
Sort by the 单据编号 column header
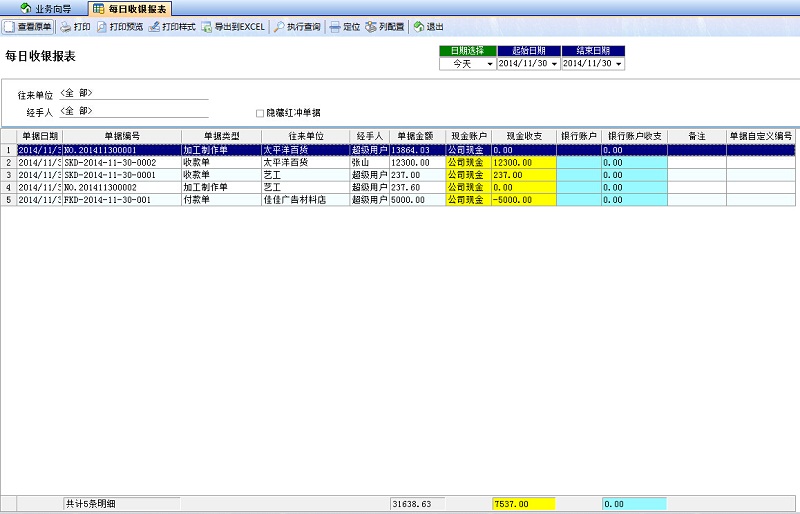121,135
